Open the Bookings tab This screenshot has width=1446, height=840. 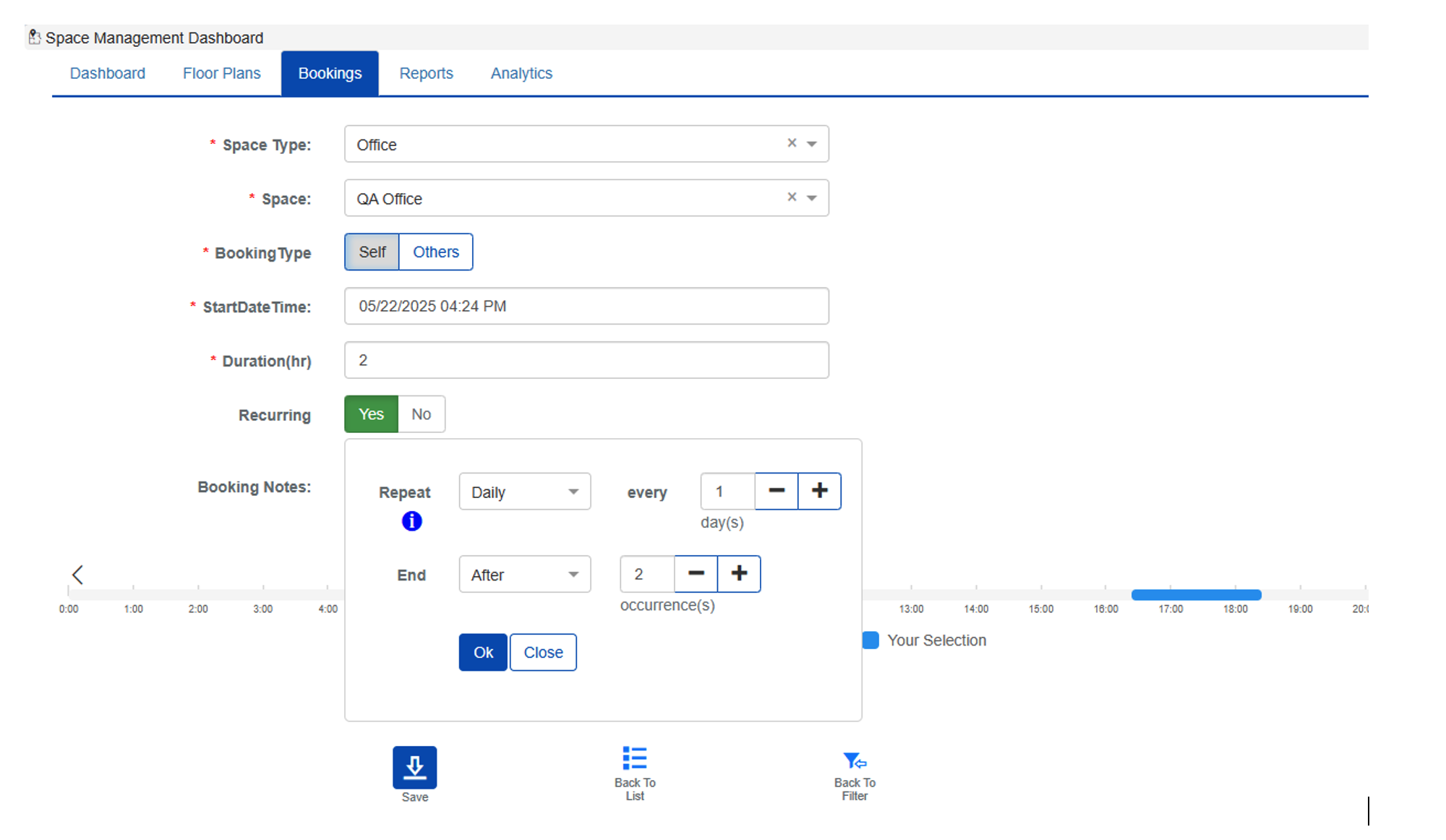click(x=330, y=73)
